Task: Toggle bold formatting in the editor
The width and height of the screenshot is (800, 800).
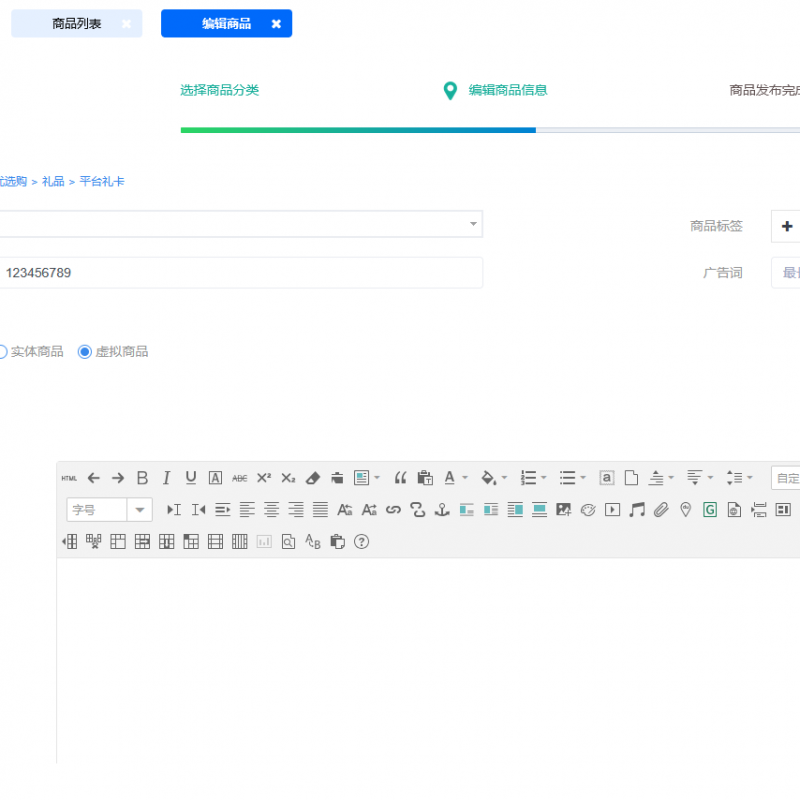Action: point(142,478)
